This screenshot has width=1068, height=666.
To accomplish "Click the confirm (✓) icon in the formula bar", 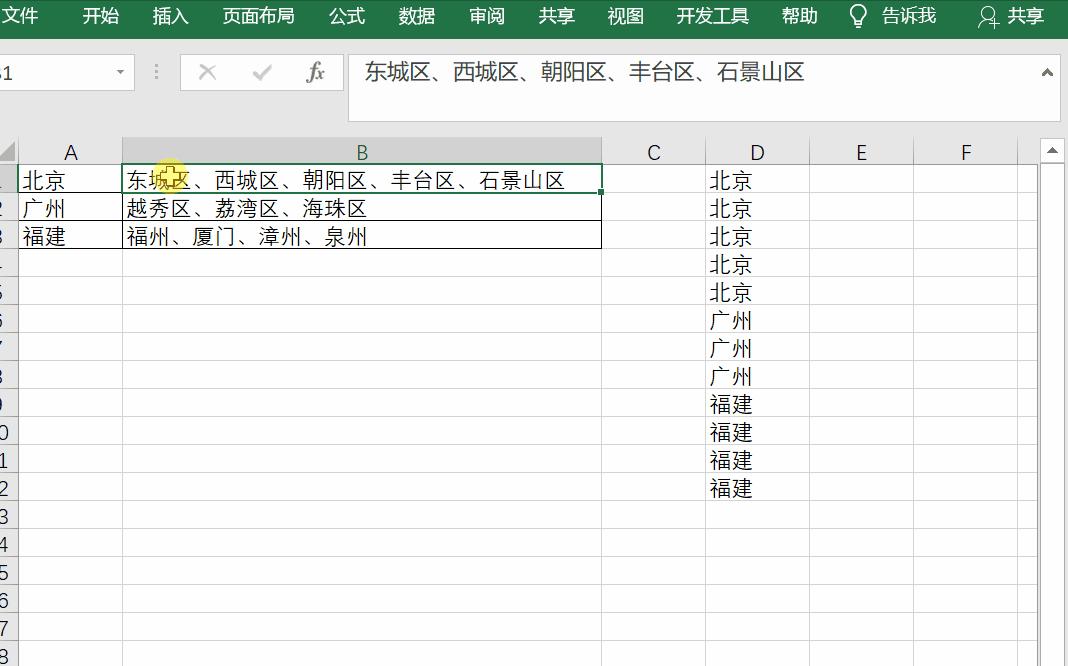I will 262,72.
